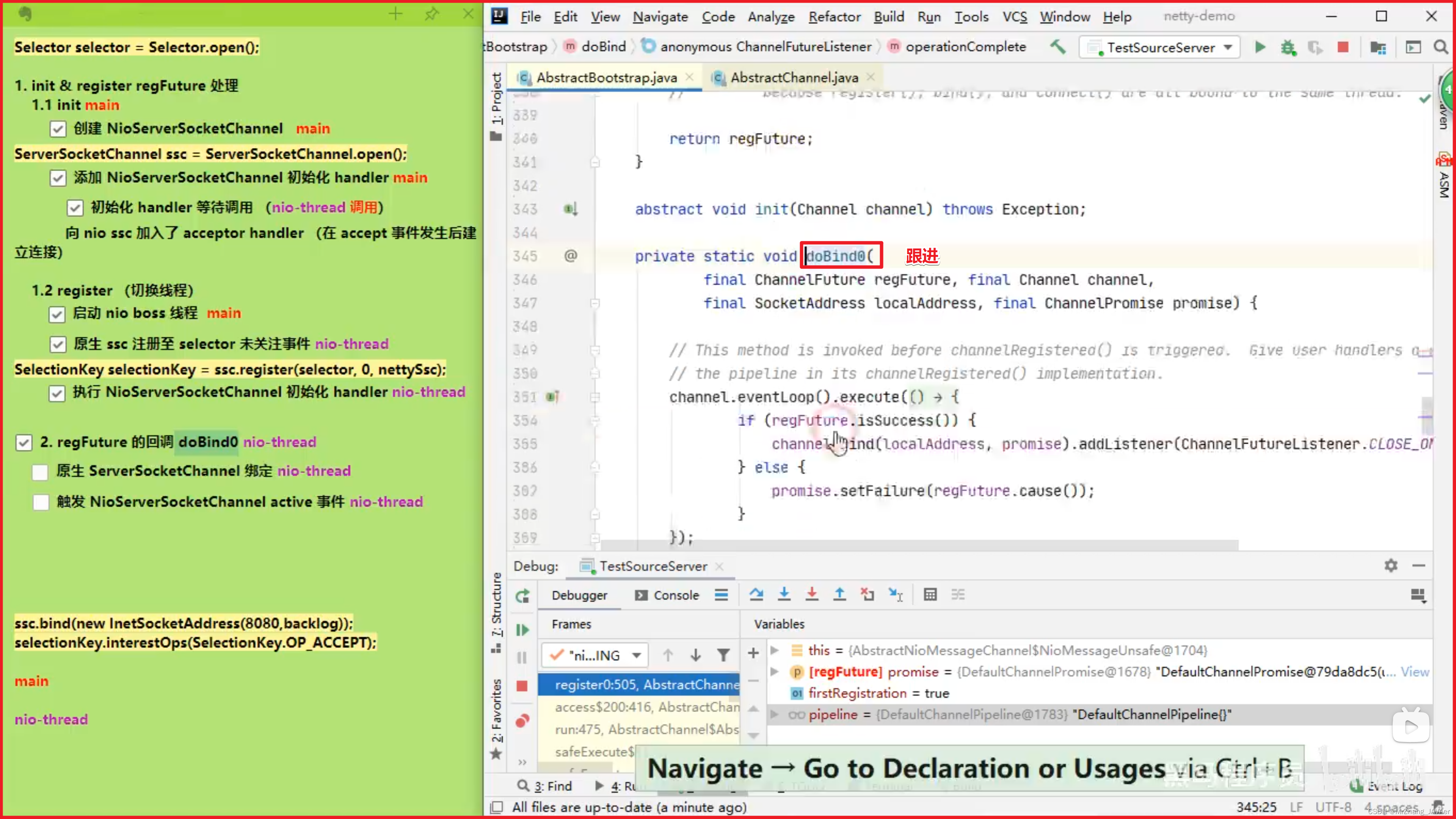Click Step Over debugger icon
Screen dimensions: 1456x819
coord(756,594)
